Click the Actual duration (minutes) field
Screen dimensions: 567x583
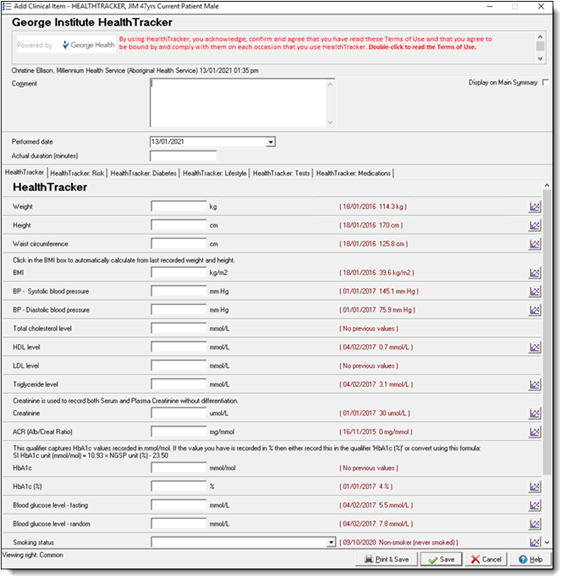[183, 156]
